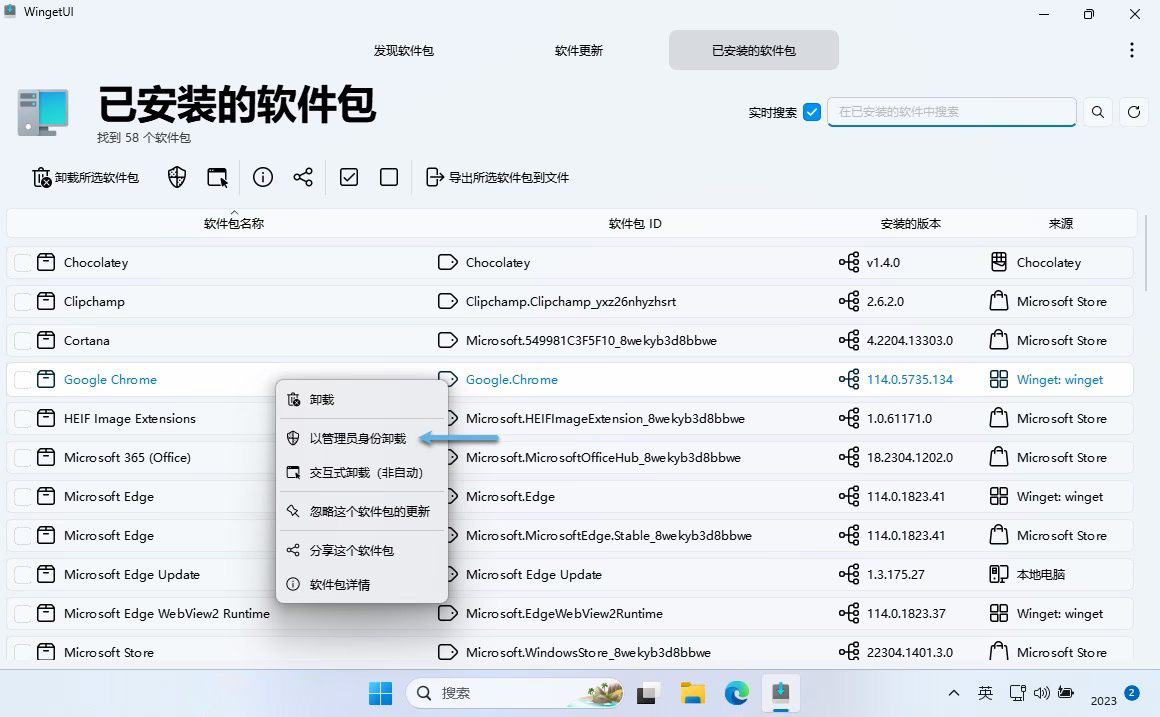Open package details with the info icon

tap(263, 178)
